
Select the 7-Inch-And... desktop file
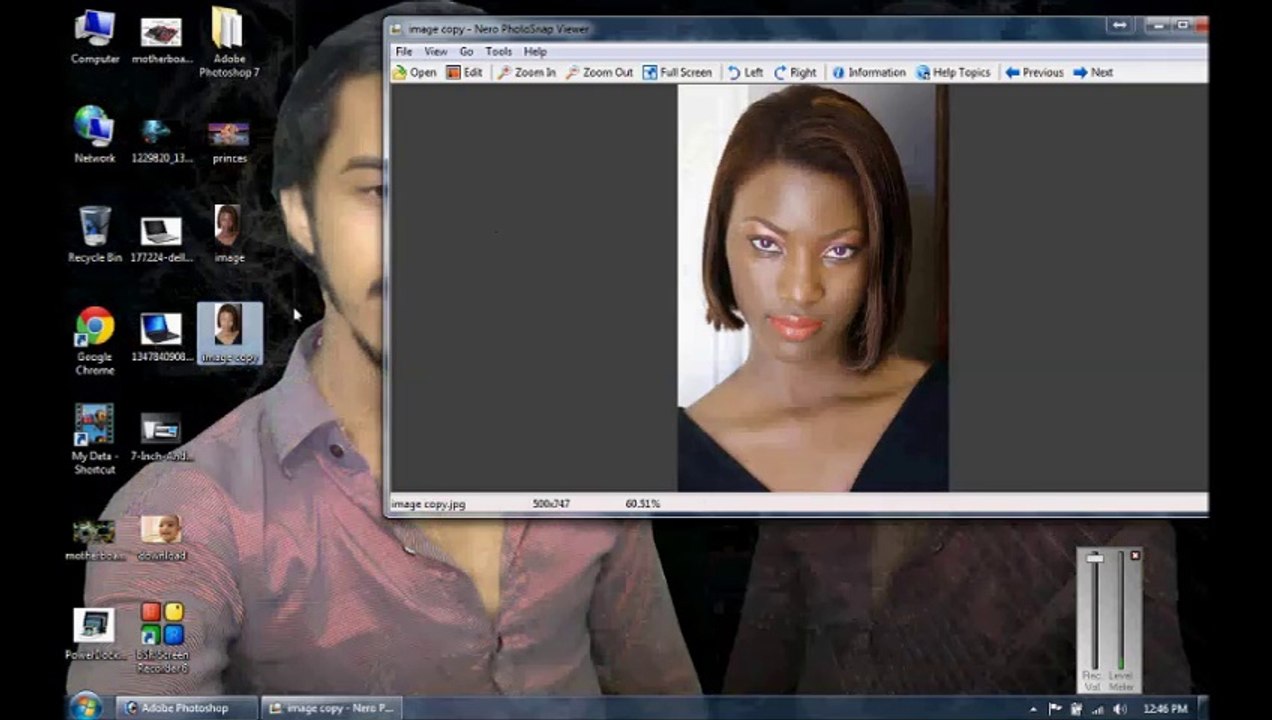point(161,437)
